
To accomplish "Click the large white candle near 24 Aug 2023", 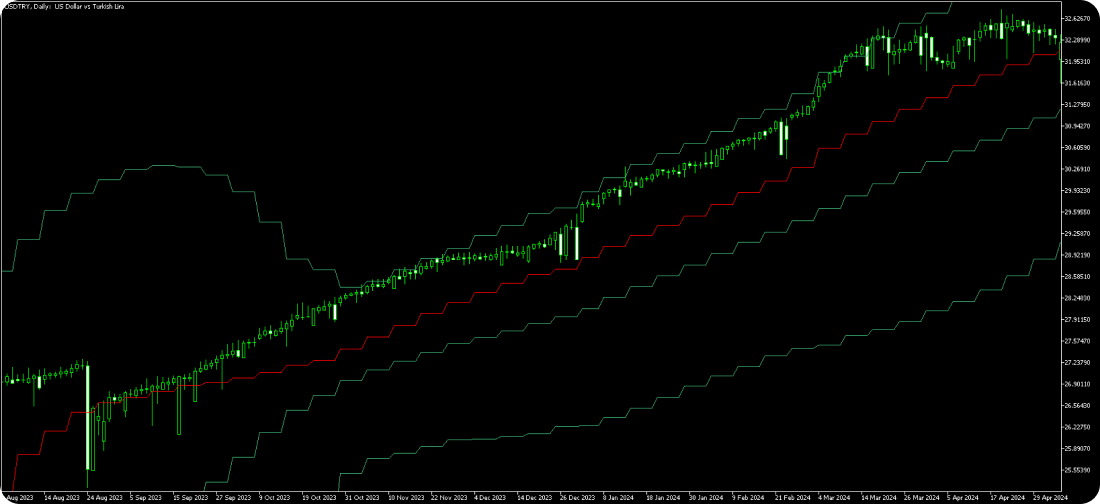I will click(x=88, y=417).
